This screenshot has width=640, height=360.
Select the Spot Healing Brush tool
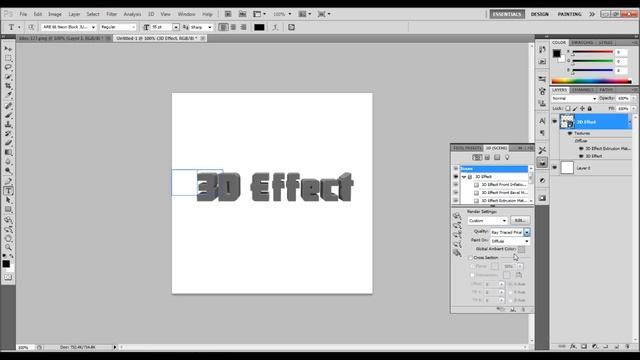(x=8, y=106)
